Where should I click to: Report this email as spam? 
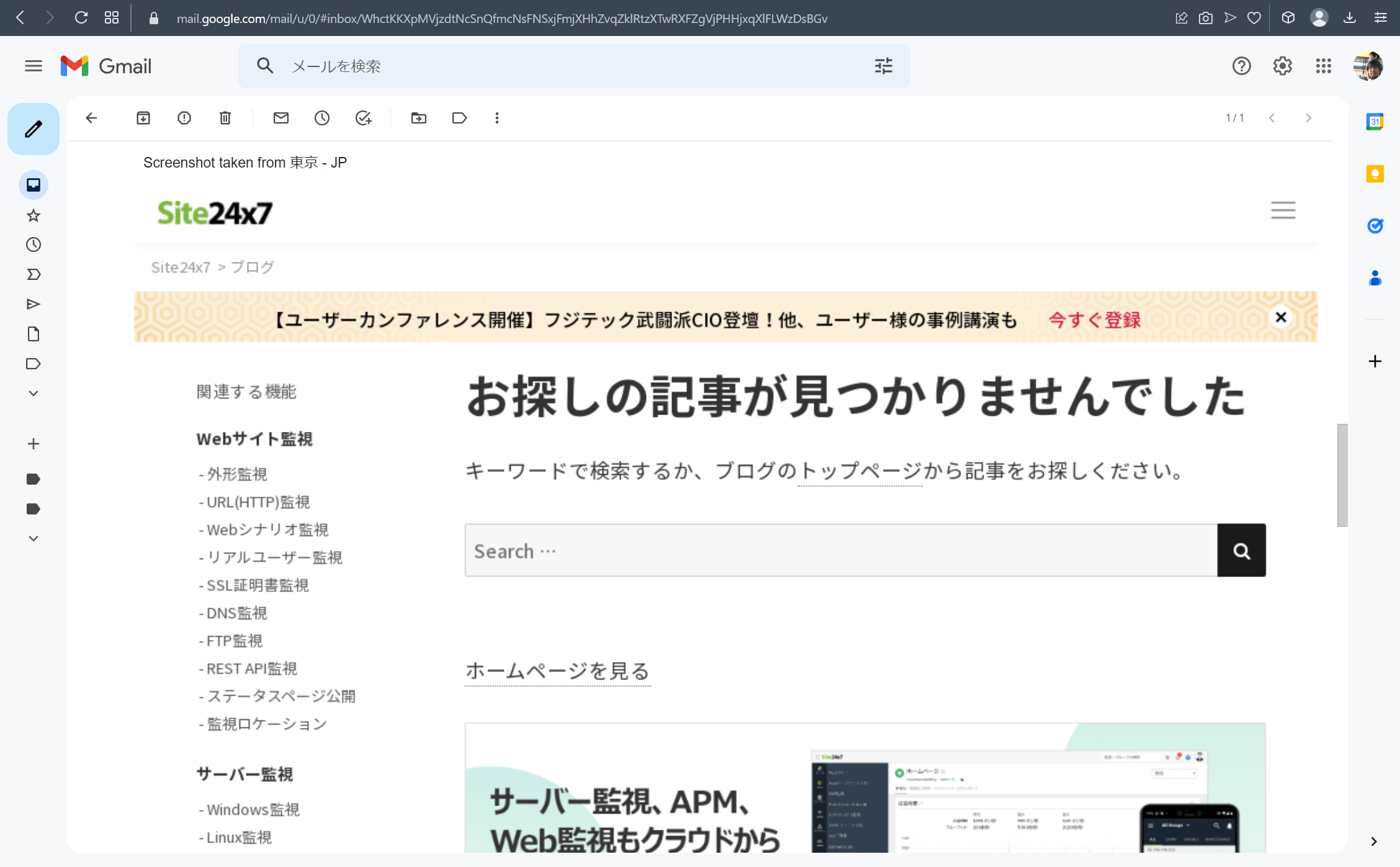tap(184, 118)
